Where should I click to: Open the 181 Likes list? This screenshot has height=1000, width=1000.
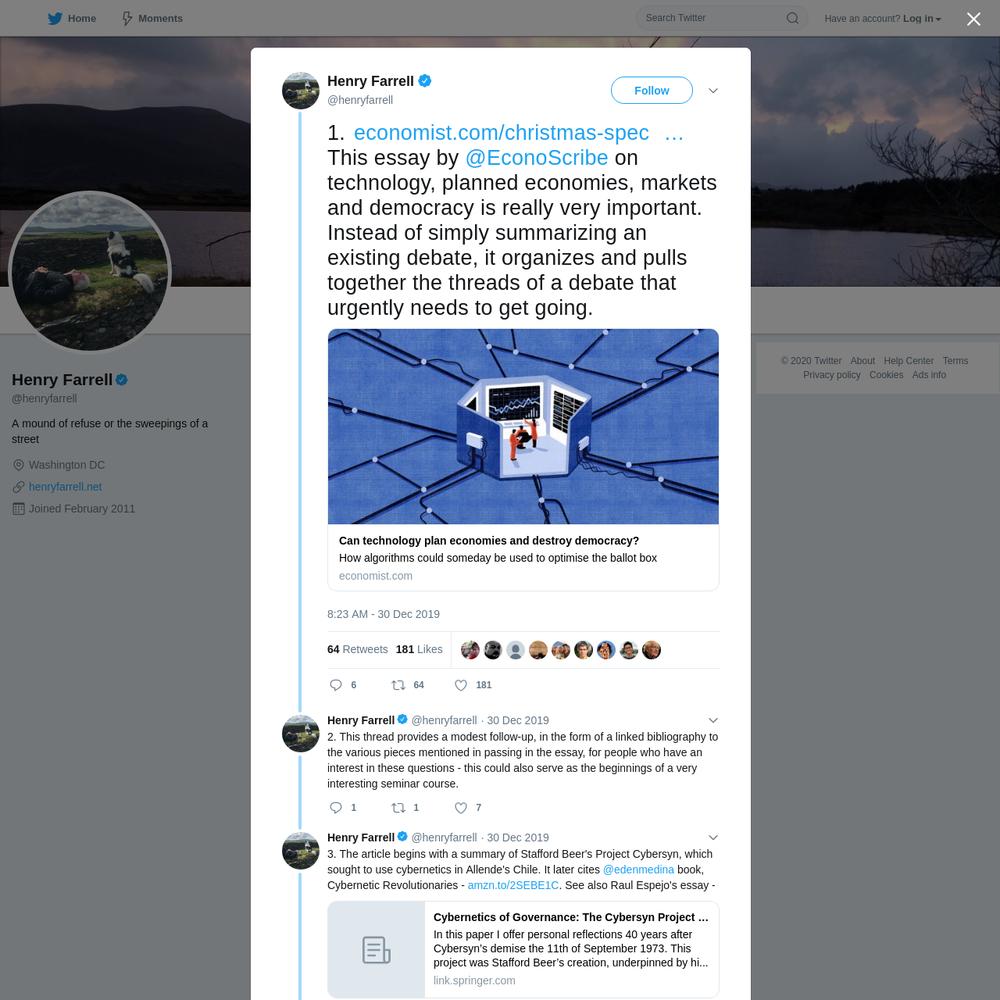(419, 649)
